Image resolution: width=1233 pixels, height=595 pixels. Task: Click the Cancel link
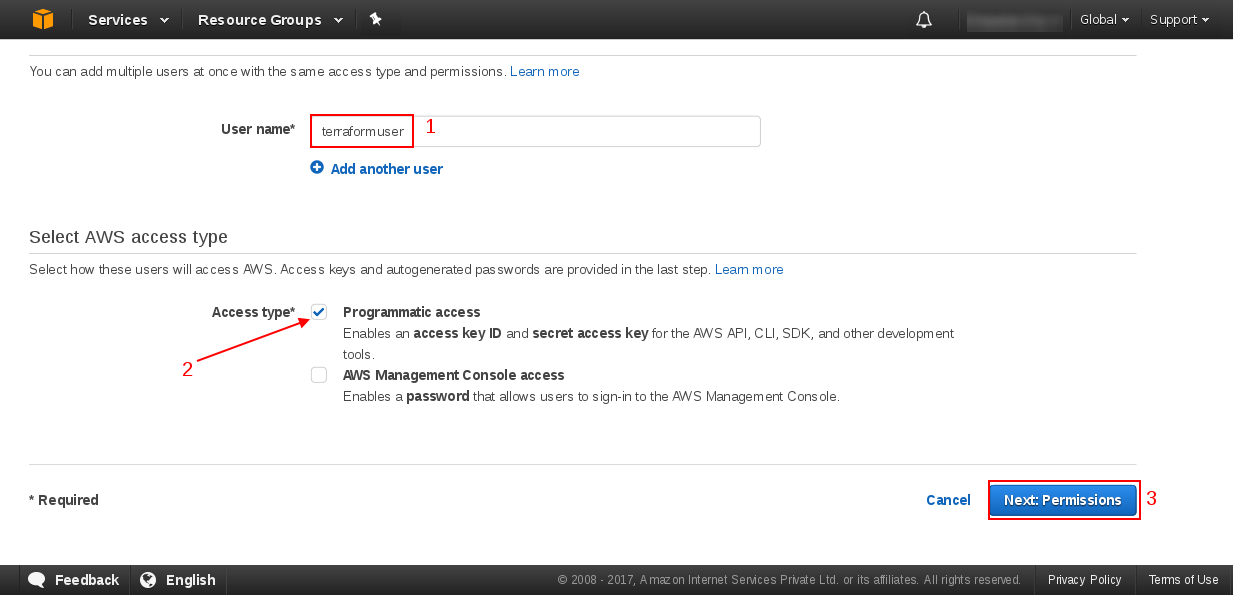[948, 500]
